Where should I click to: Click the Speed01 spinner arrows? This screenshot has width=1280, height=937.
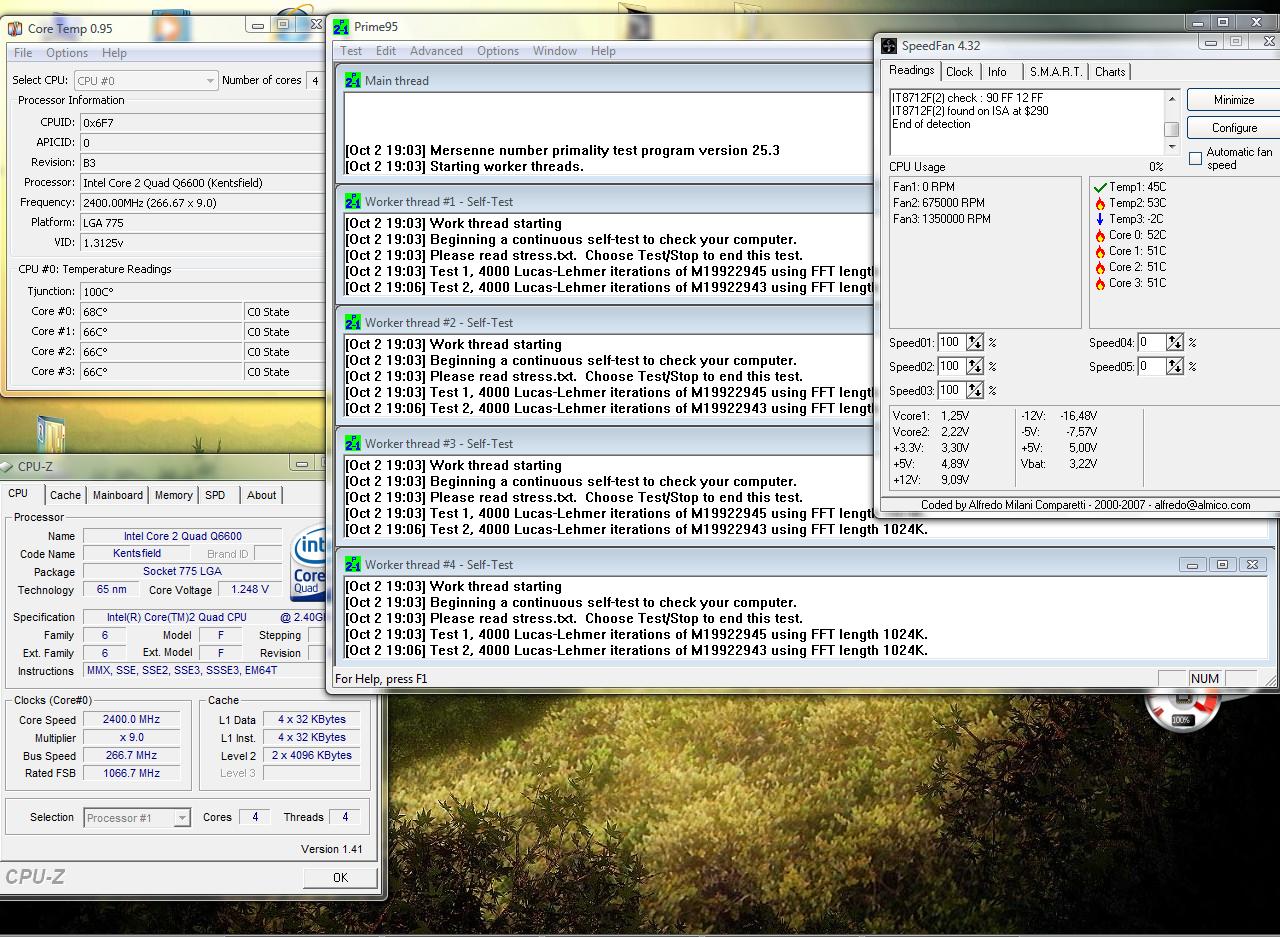click(975, 343)
